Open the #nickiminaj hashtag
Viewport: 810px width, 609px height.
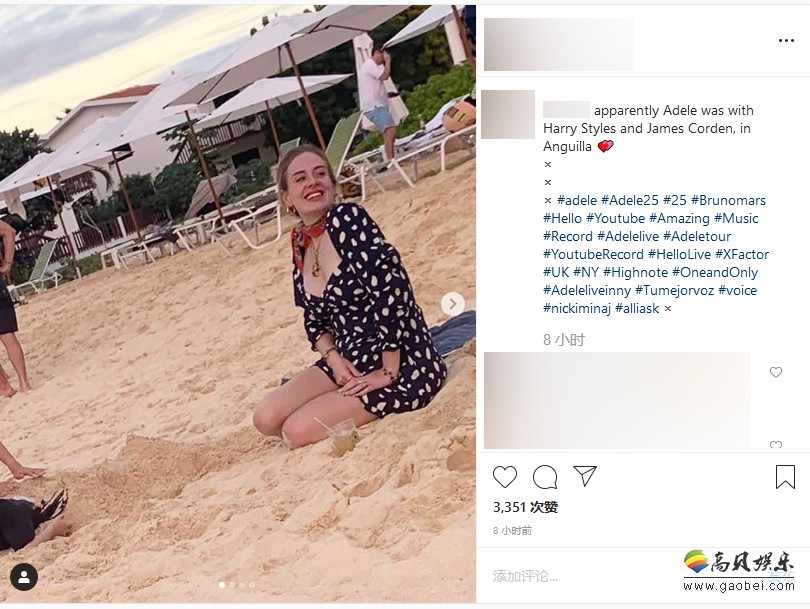[x=577, y=308]
